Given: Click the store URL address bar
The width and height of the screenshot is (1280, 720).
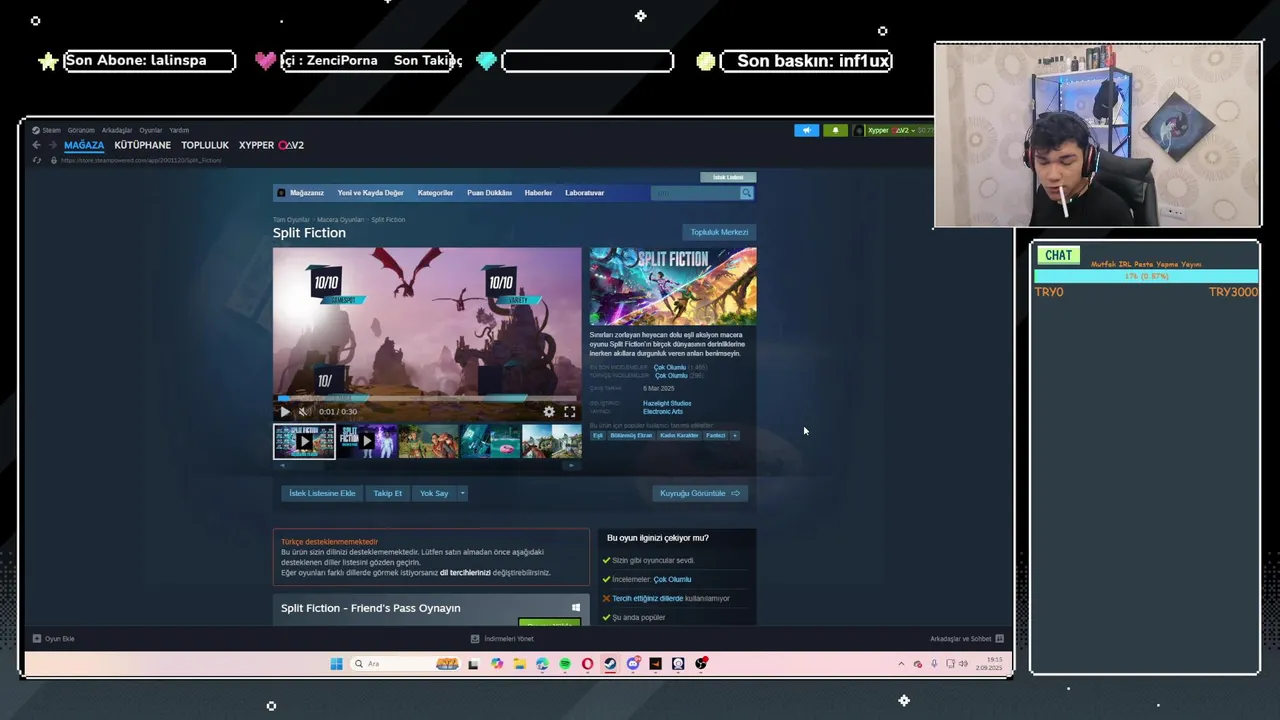Looking at the screenshot, I should 140,160.
